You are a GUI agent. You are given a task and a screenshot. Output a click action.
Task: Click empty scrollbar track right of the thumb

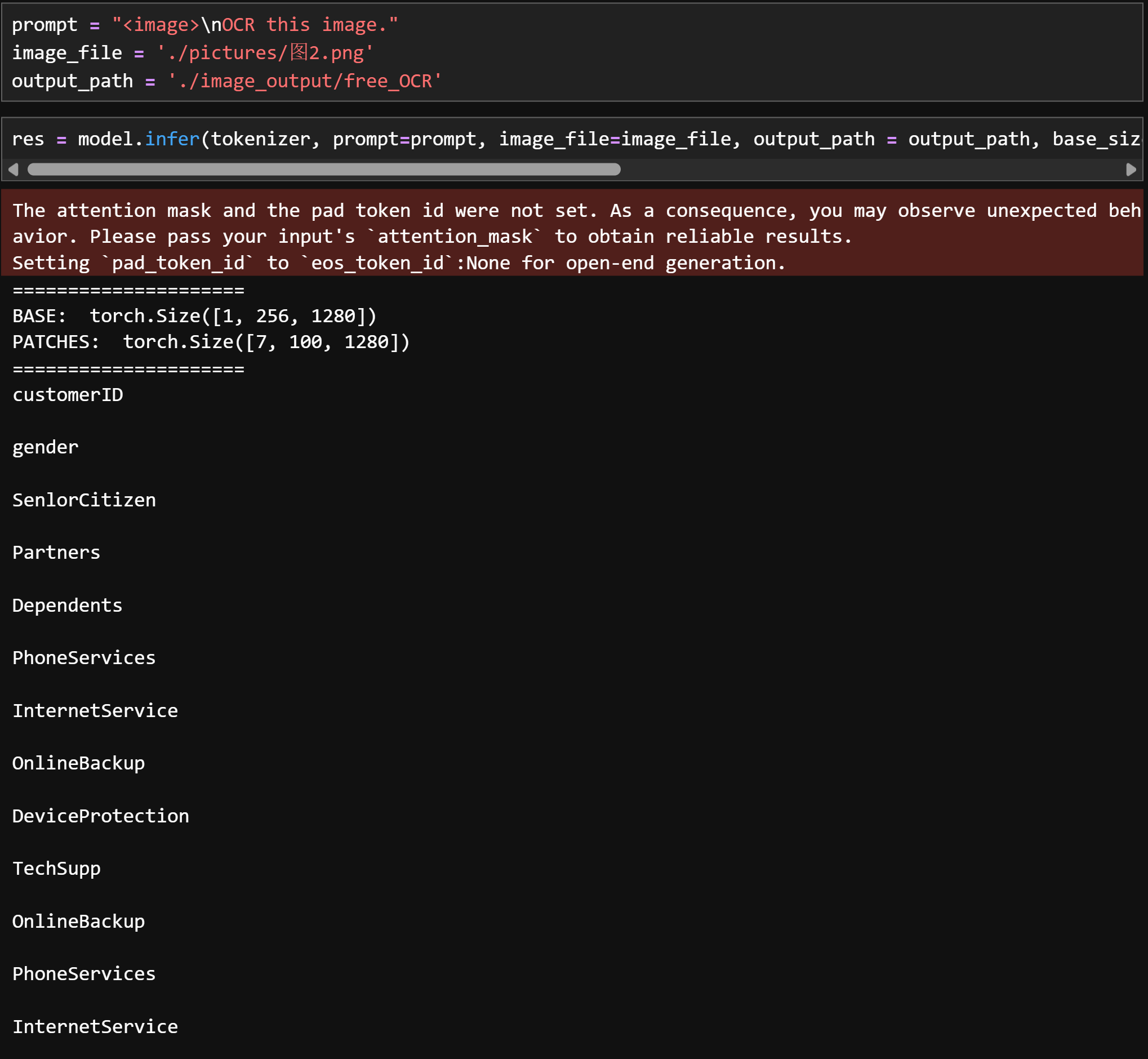tap(860, 169)
